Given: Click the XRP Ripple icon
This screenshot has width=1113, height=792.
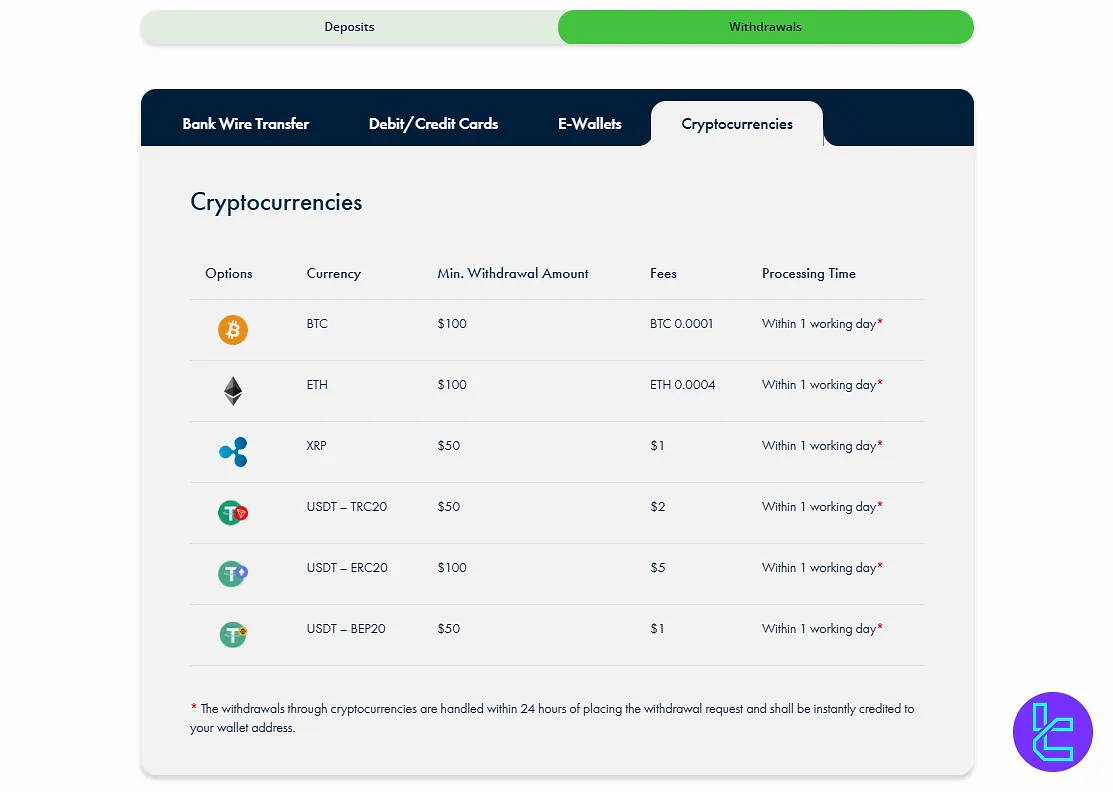Looking at the screenshot, I should [x=233, y=452].
